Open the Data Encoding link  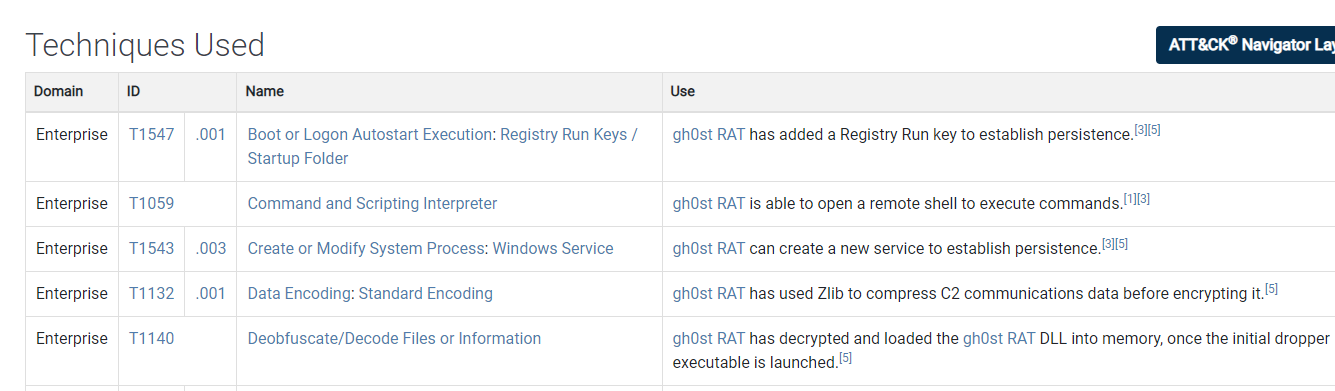[x=300, y=293]
